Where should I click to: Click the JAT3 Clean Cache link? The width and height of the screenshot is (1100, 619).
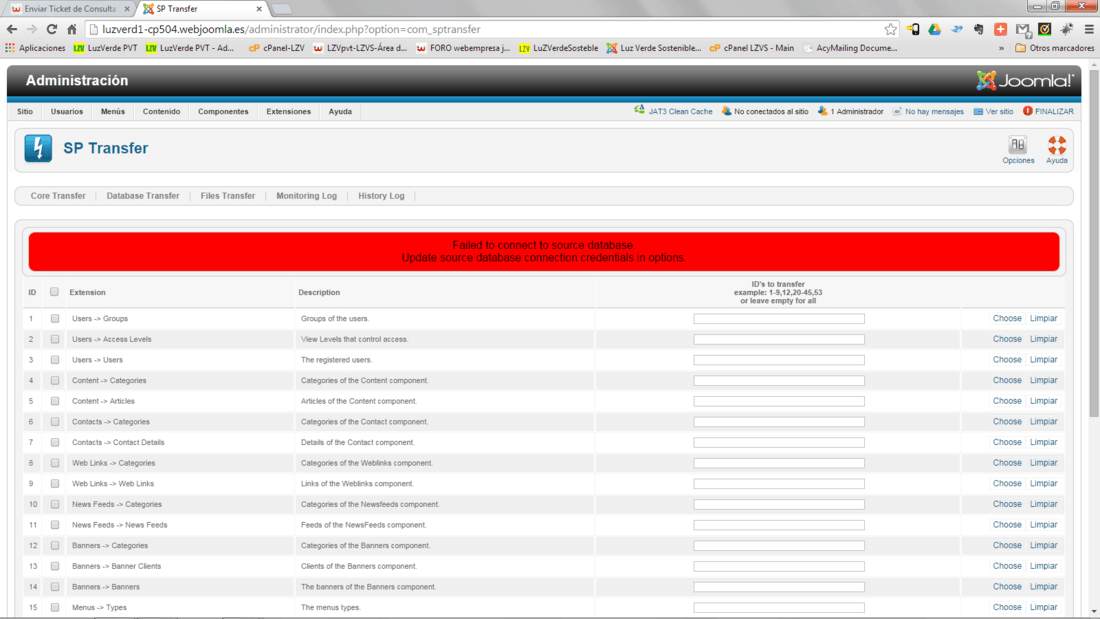click(673, 111)
